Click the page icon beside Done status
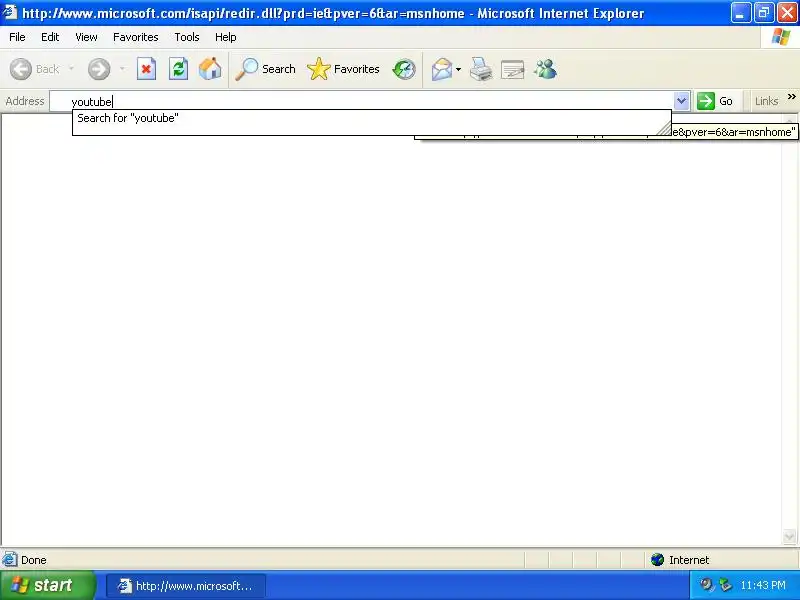Image resolution: width=800 pixels, height=600 pixels. [9, 560]
